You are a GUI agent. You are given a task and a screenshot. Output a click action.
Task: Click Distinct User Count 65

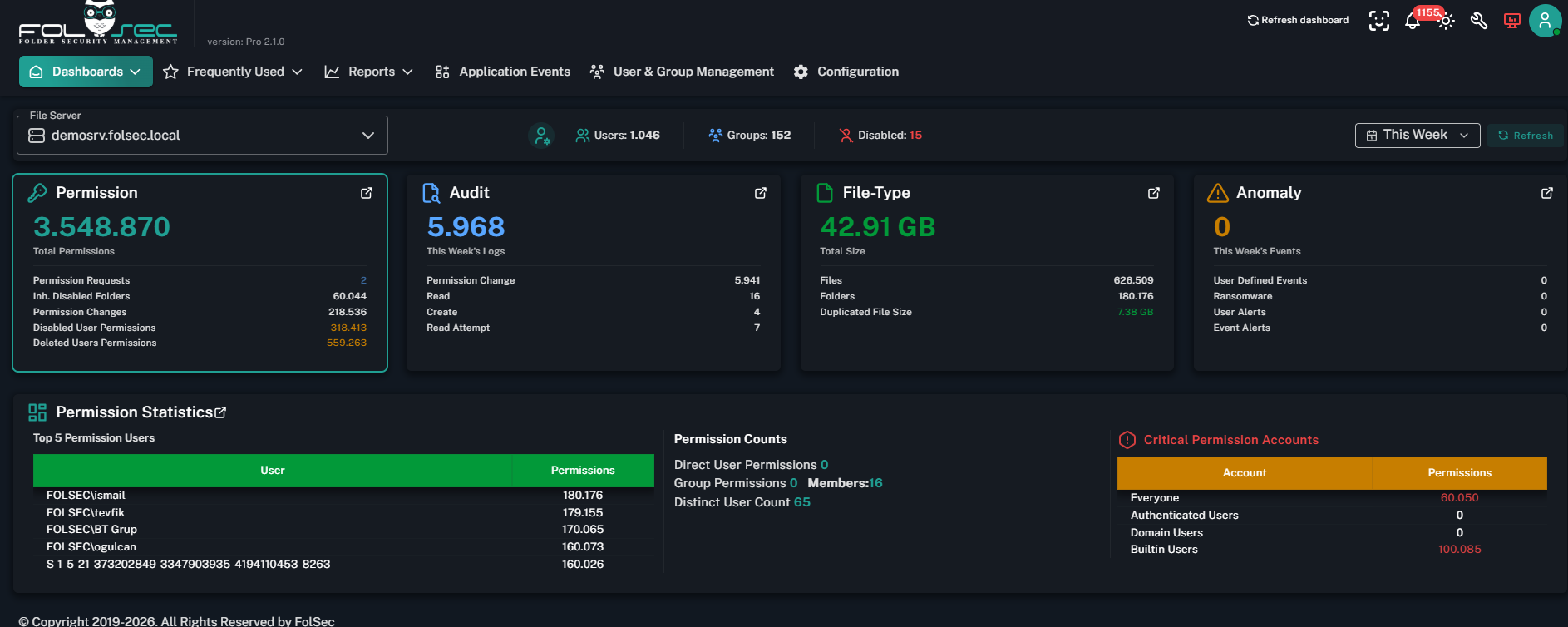pos(802,502)
